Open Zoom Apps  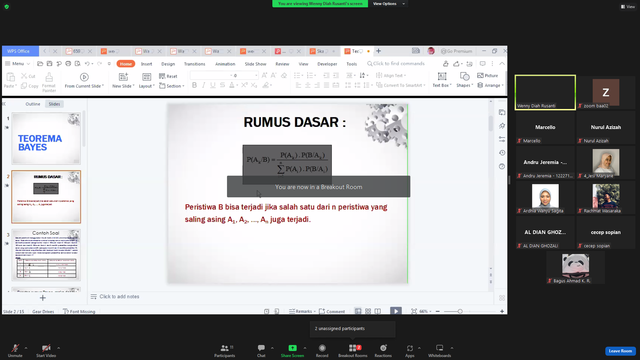click(x=410, y=350)
